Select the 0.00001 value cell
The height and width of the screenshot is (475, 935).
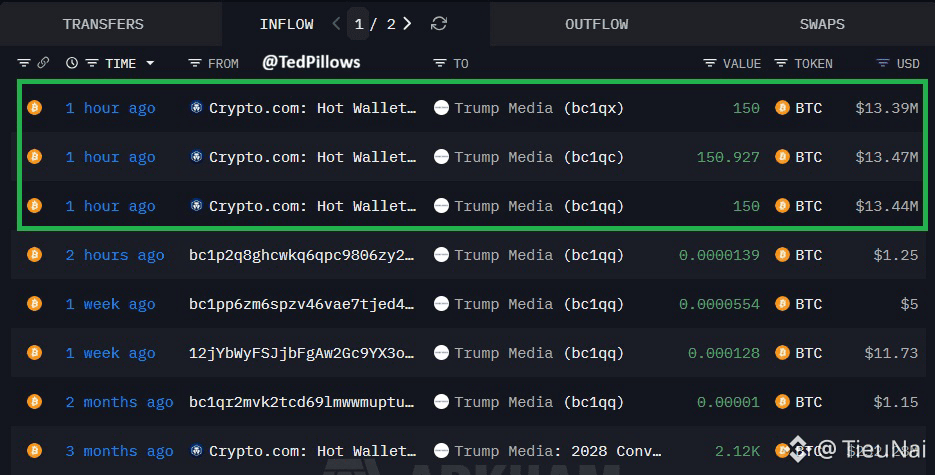point(728,402)
